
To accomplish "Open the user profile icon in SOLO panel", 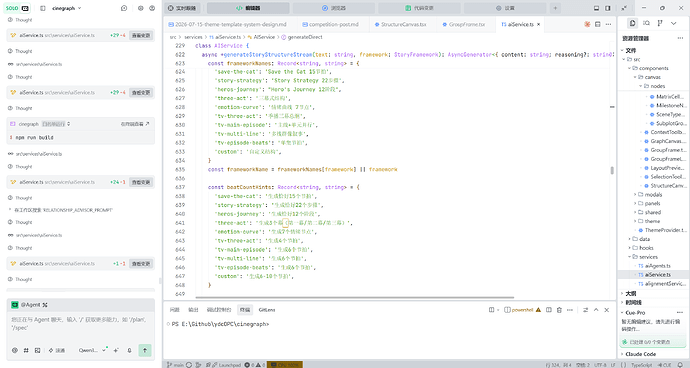I will (152, 8).
